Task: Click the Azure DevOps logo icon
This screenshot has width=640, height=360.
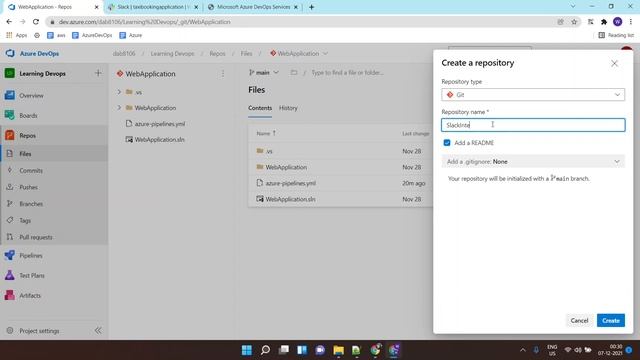Action: (10, 53)
